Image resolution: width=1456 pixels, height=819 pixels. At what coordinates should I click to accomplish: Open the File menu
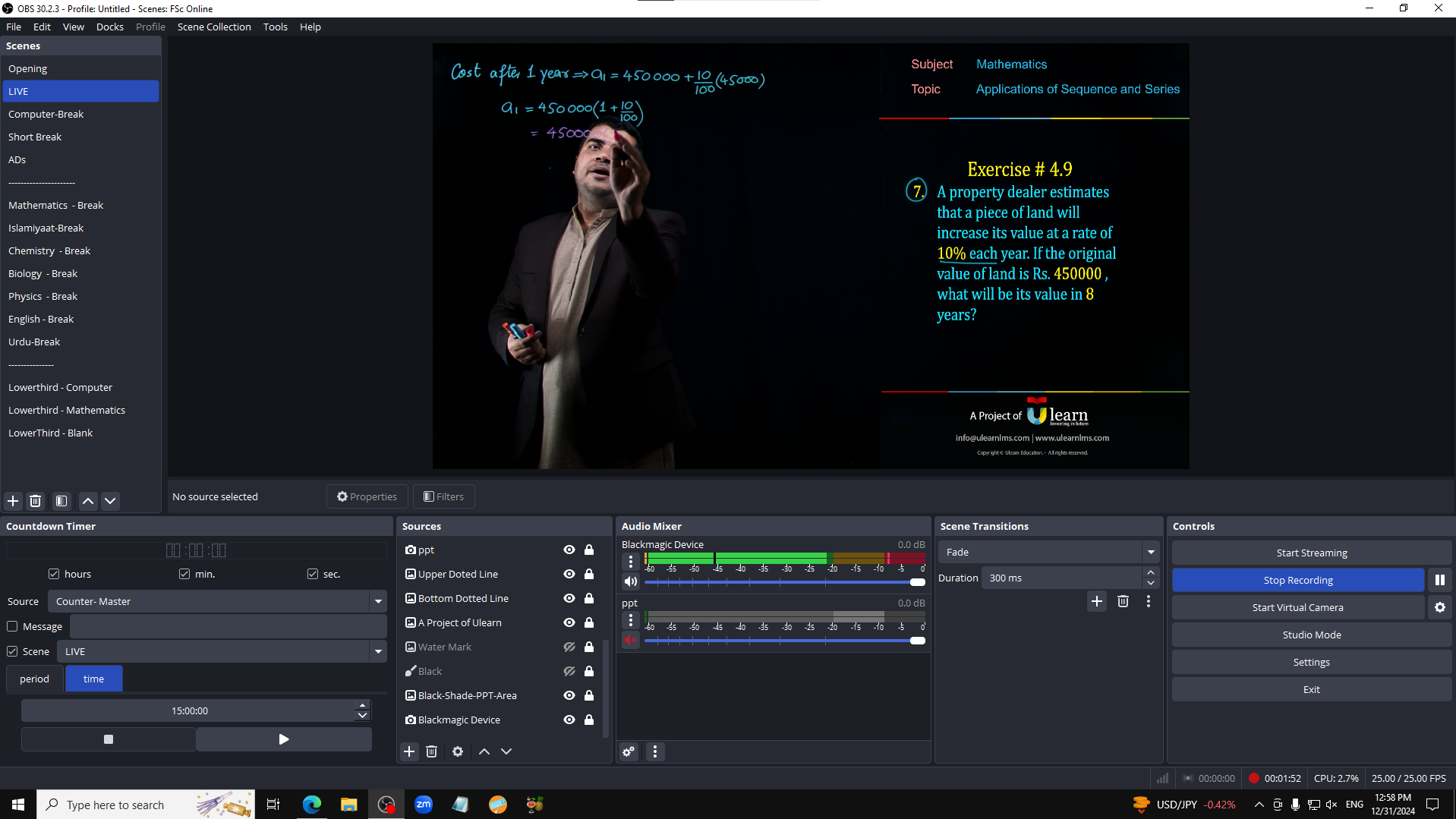point(14,27)
